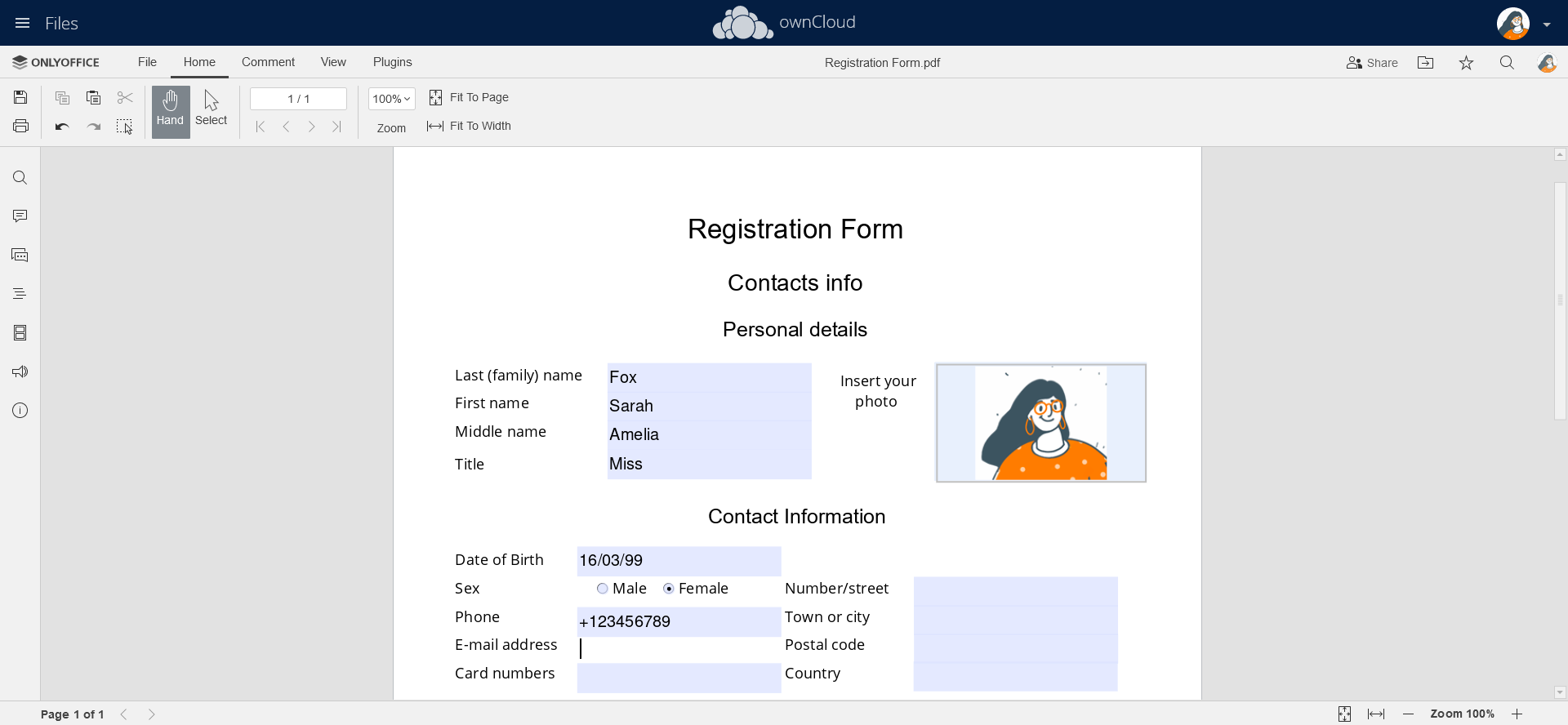Mark file as favorite with star icon
Viewport: 1568px width, 725px height.
(x=1466, y=63)
